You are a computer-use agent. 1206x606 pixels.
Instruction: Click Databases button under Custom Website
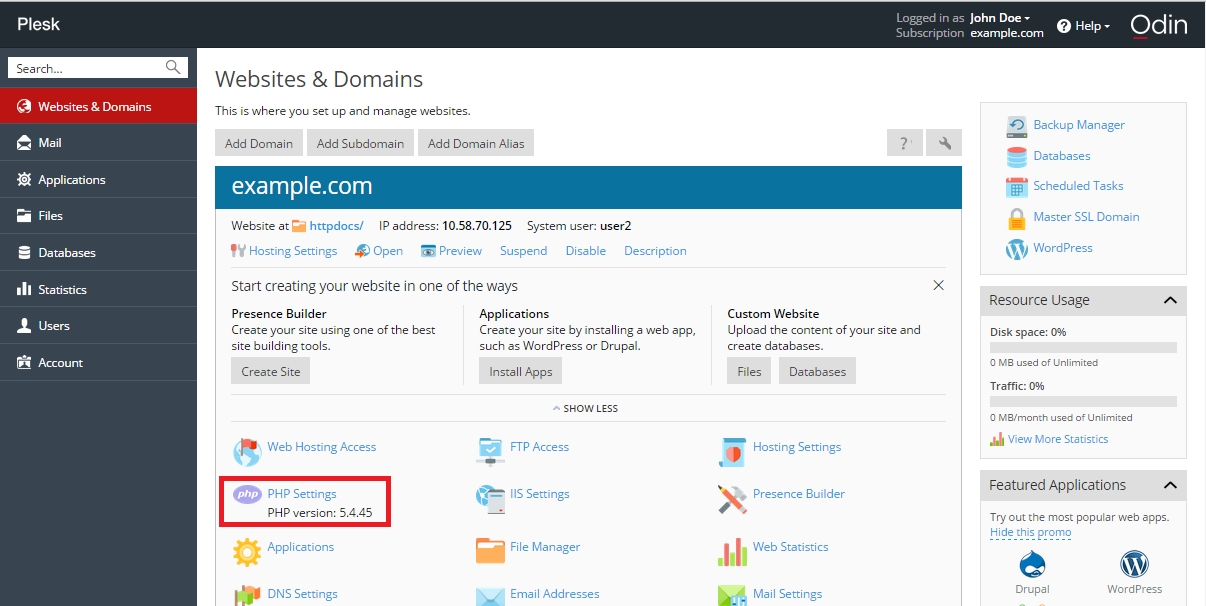[817, 371]
